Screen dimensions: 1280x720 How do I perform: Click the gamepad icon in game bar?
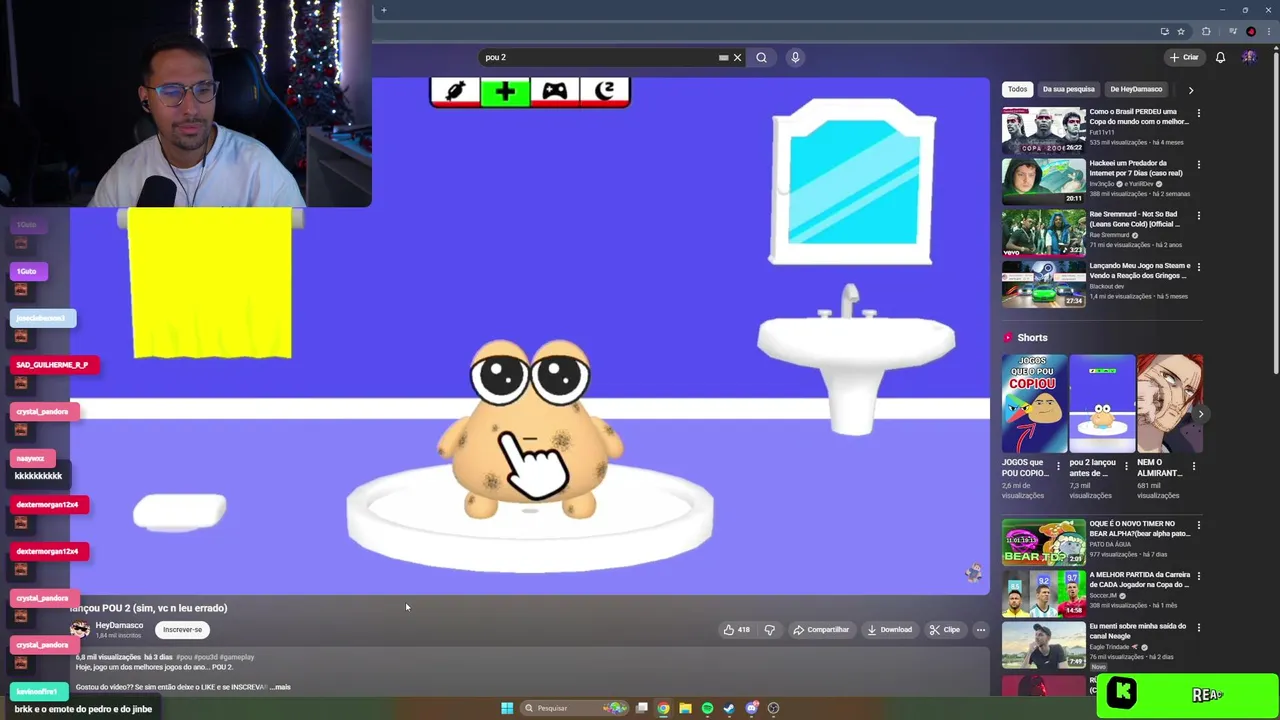(554, 91)
